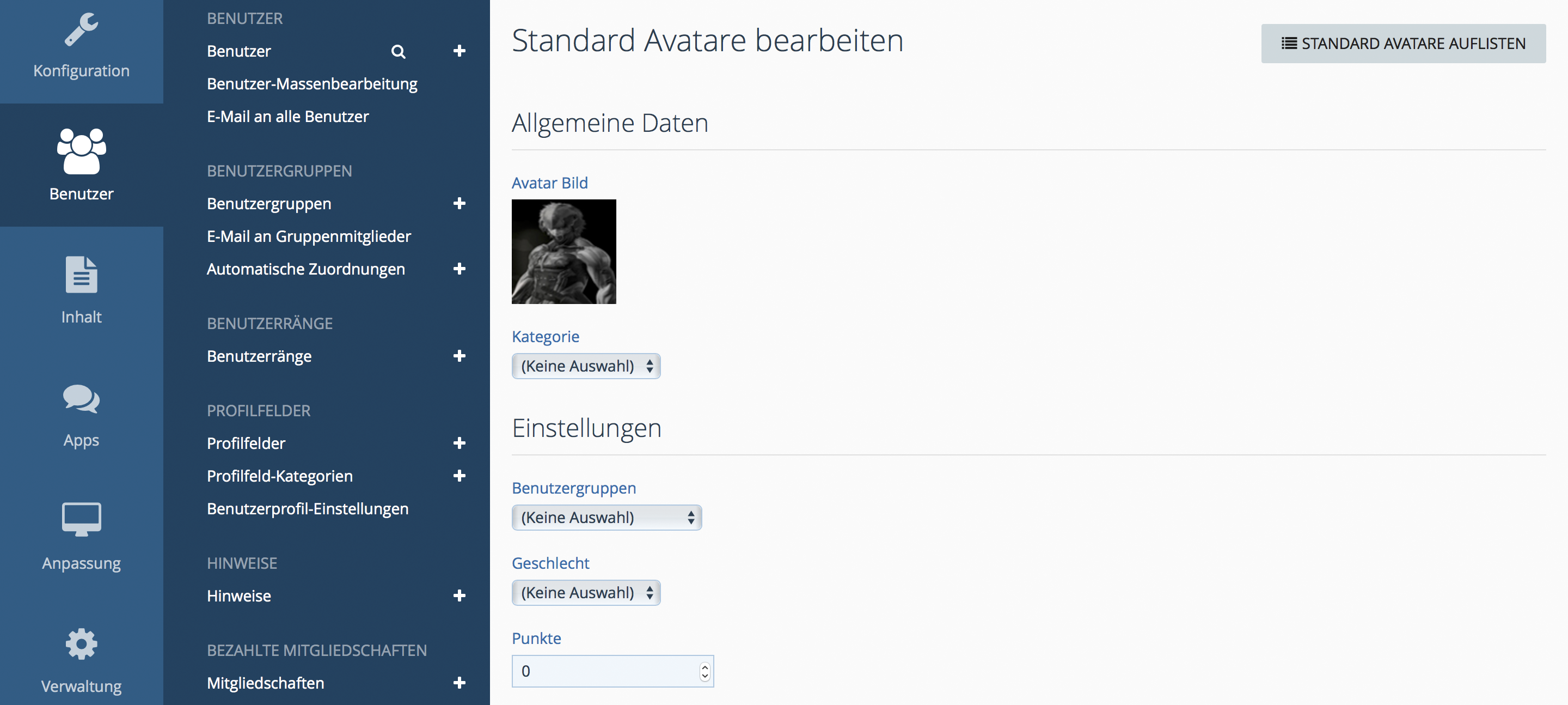Viewport: 1568px width, 705px height.
Task: Open the Inhalt document section
Action: click(81, 289)
